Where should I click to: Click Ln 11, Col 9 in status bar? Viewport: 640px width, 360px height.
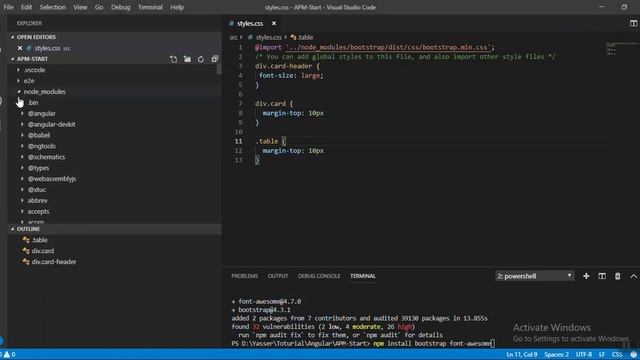(x=521, y=355)
